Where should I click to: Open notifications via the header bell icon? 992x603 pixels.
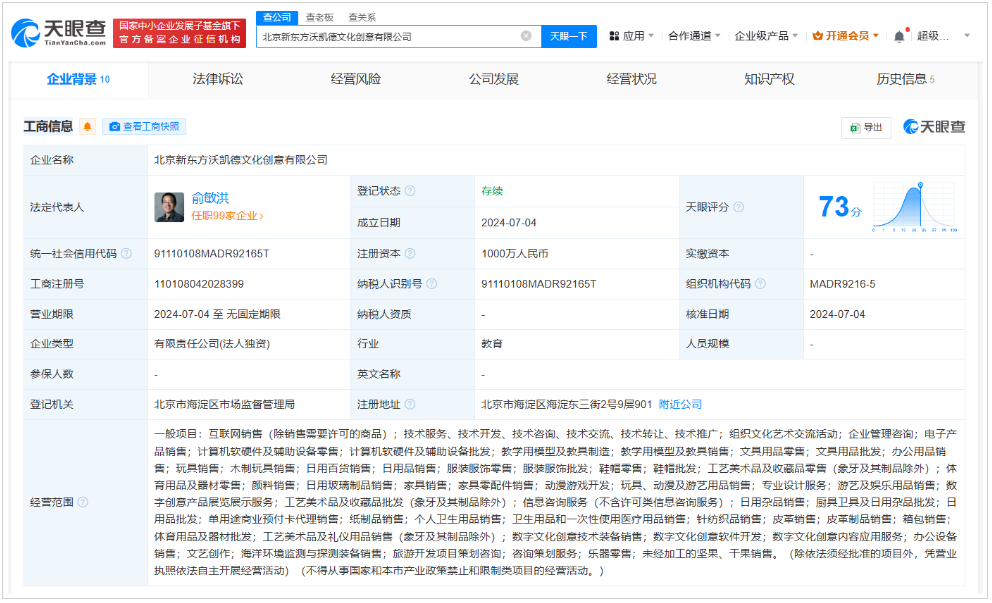pyautogui.click(x=899, y=36)
